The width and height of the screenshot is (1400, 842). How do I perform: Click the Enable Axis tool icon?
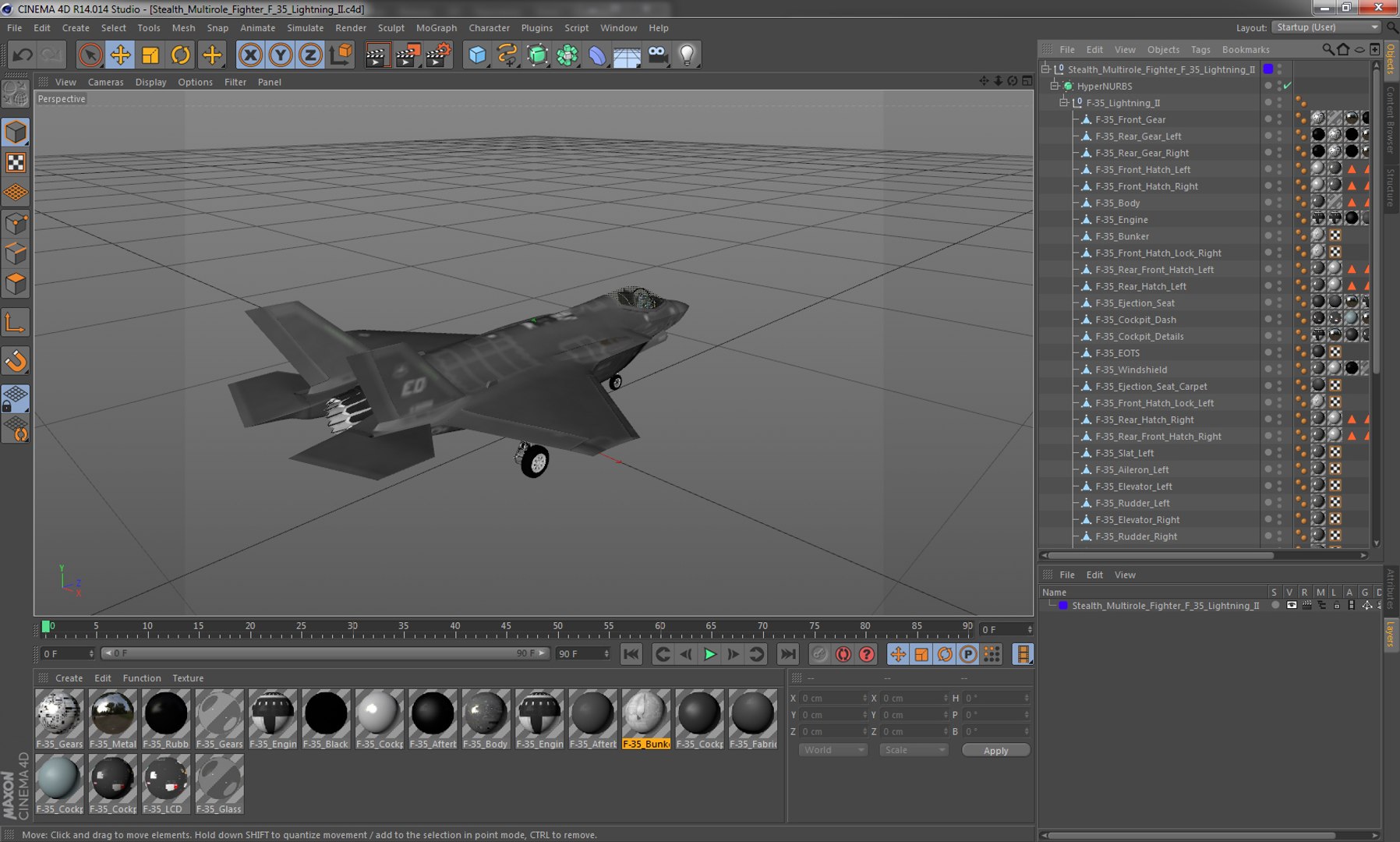click(x=16, y=323)
